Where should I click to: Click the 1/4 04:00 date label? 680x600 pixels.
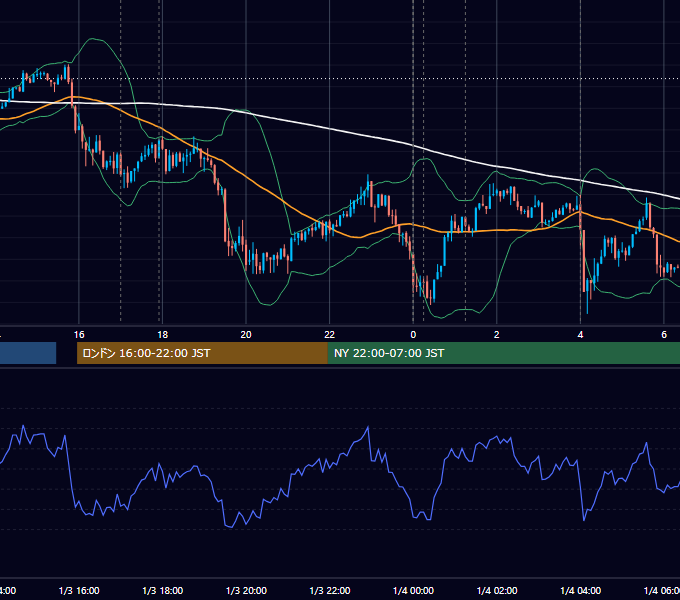point(581,591)
